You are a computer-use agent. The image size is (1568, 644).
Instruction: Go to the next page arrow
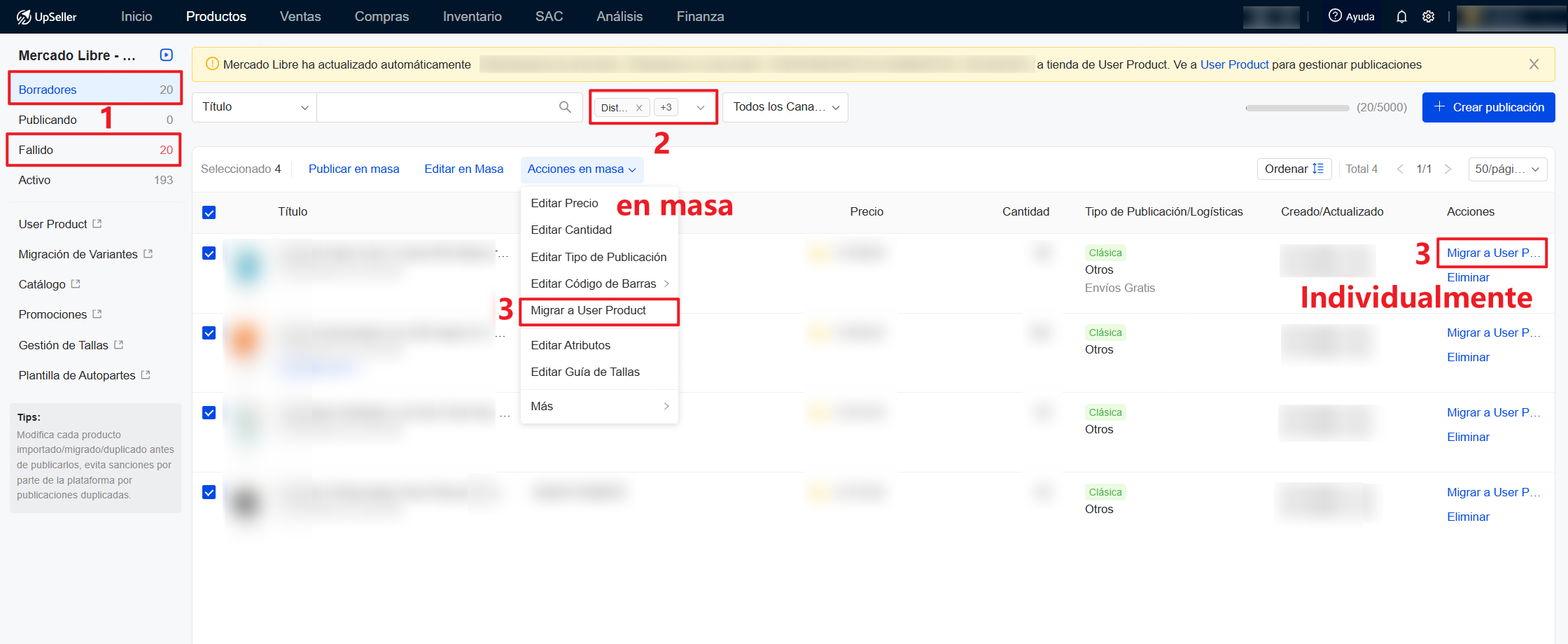(1448, 169)
